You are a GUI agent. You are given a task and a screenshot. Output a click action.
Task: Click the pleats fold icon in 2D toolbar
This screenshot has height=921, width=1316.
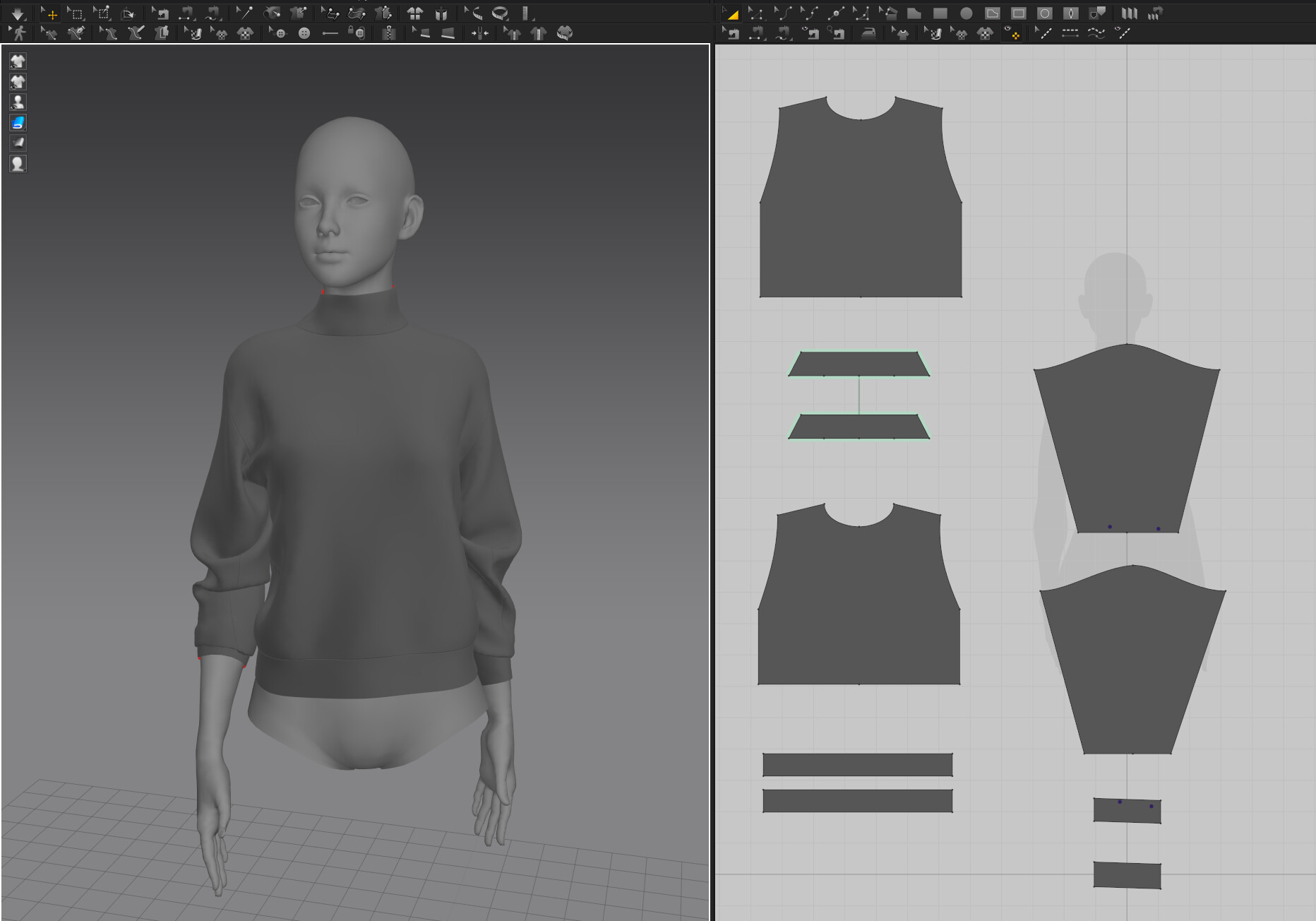(1129, 13)
